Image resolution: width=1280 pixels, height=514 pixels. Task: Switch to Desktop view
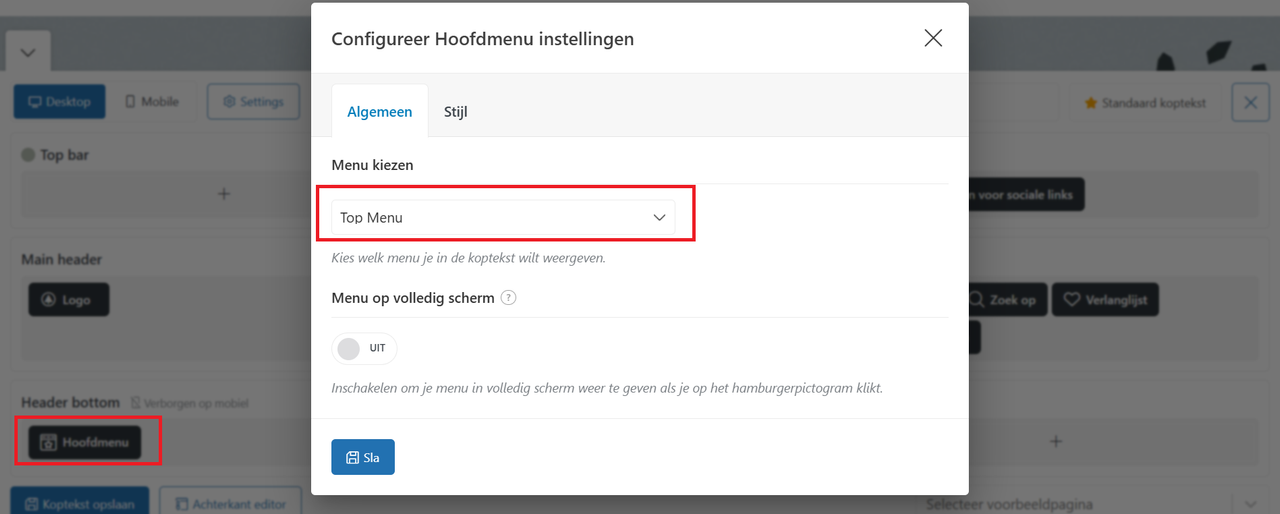pyautogui.click(x=60, y=102)
